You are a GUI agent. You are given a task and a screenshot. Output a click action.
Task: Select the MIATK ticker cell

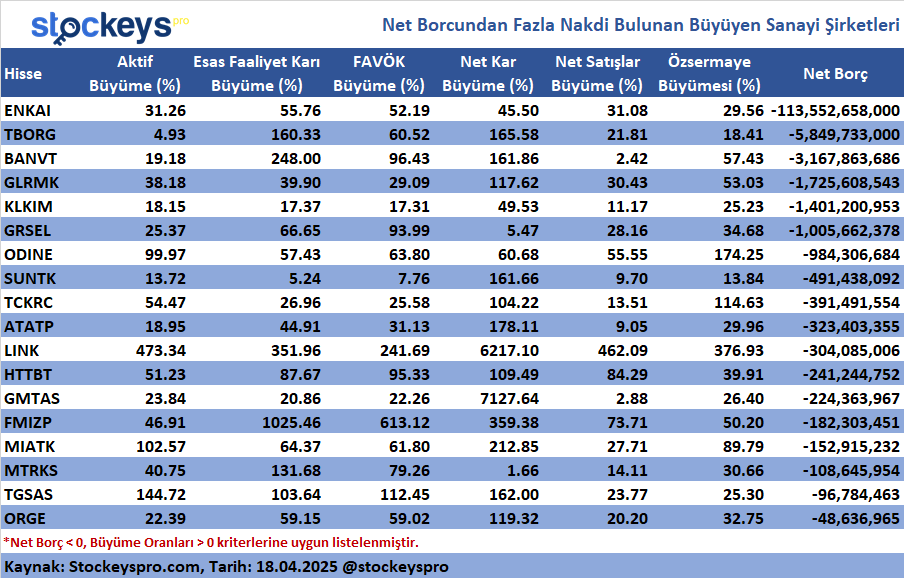[29, 447]
